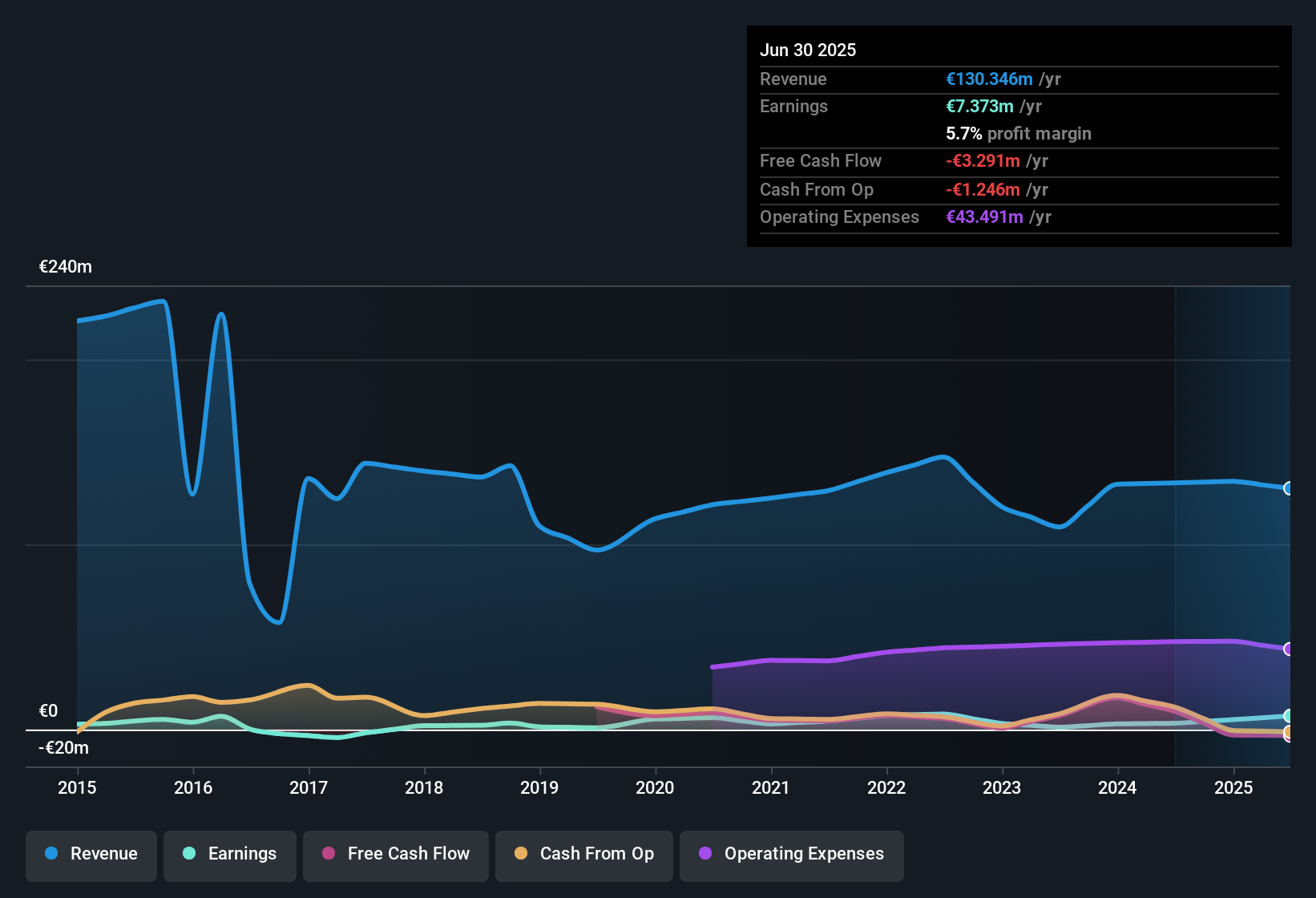
Task: Select the 2024 x-axis year label
Action: (x=1117, y=787)
